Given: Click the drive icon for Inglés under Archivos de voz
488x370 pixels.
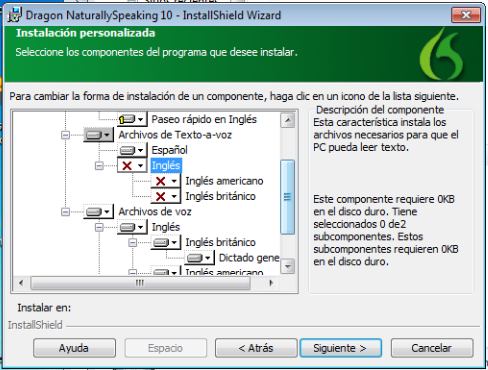Looking at the screenshot, I should tap(132, 227).
